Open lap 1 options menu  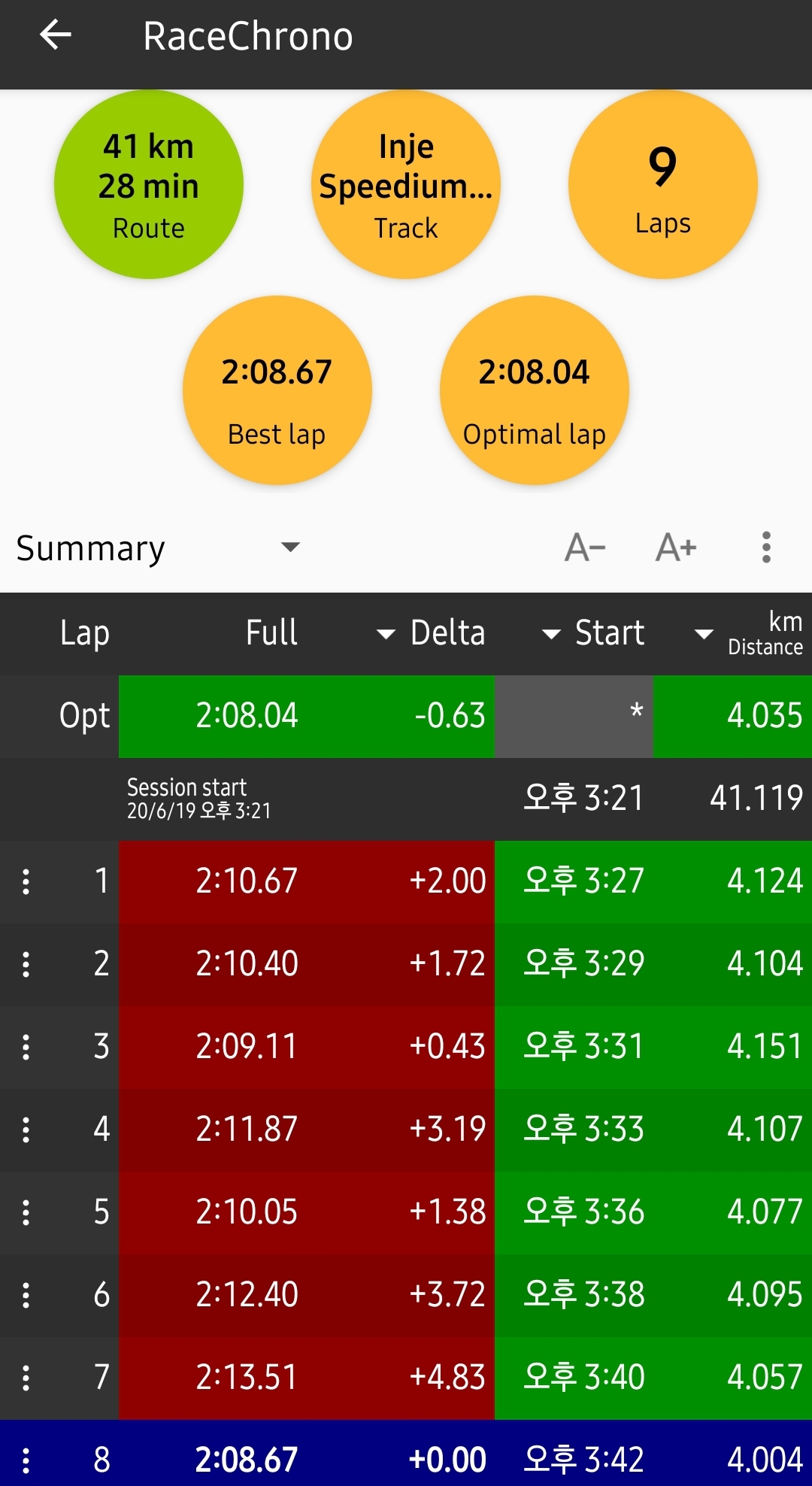26,881
